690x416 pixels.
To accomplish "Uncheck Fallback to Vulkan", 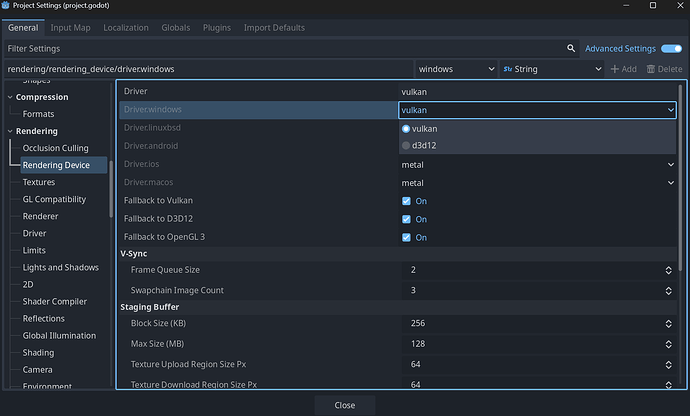I will pyautogui.click(x=406, y=201).
